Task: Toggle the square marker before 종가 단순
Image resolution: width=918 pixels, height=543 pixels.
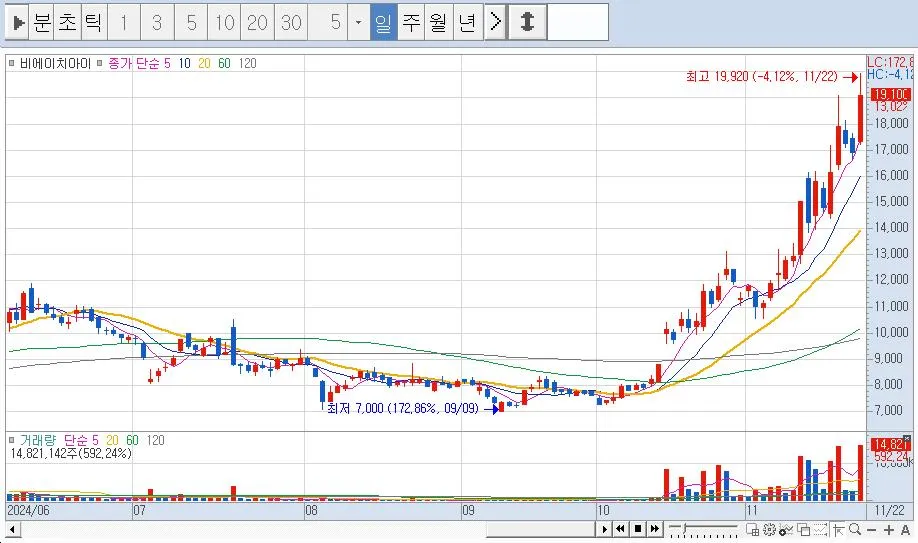Action: point(100,63)
